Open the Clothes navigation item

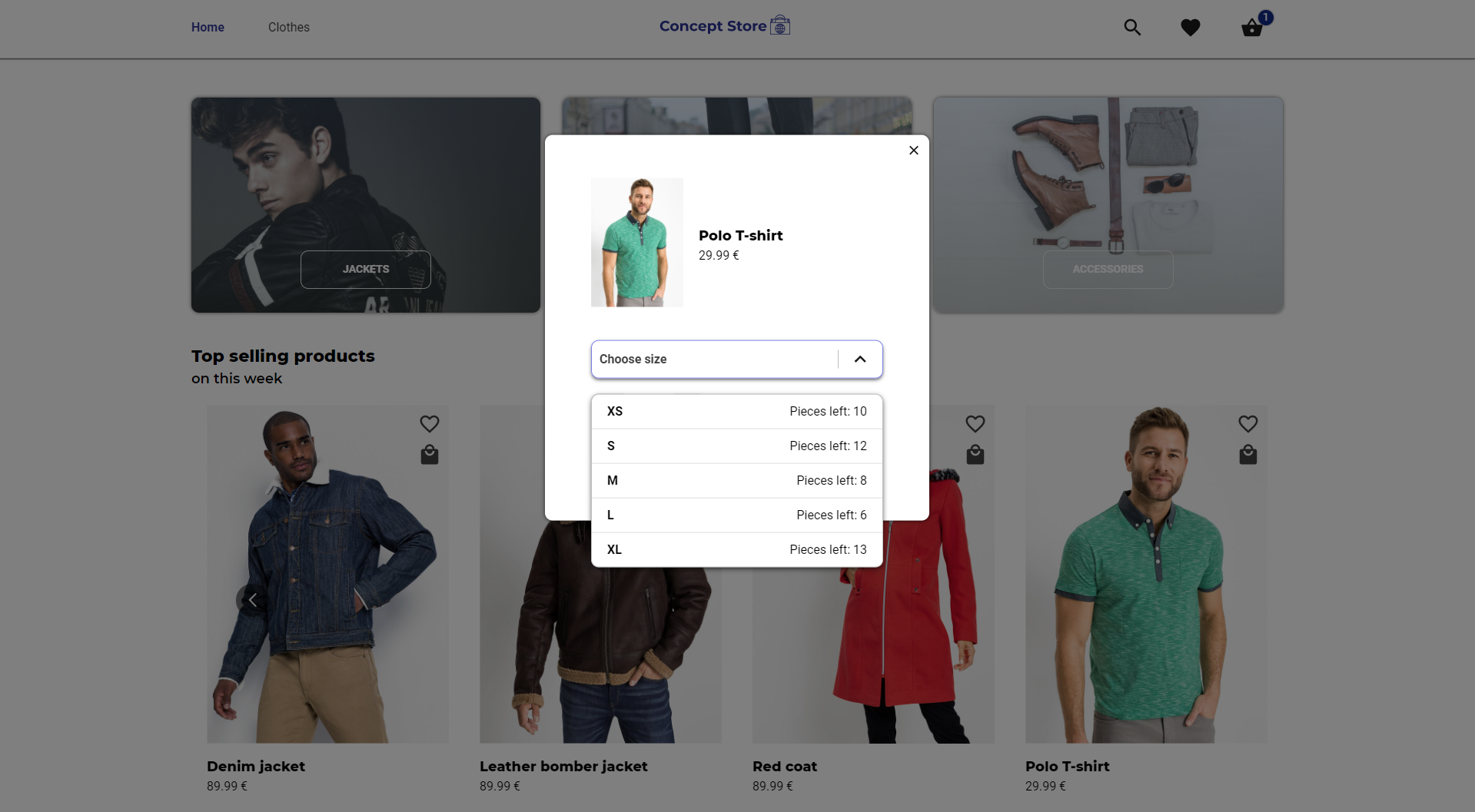pyautogui.click(x=288, y=27)
